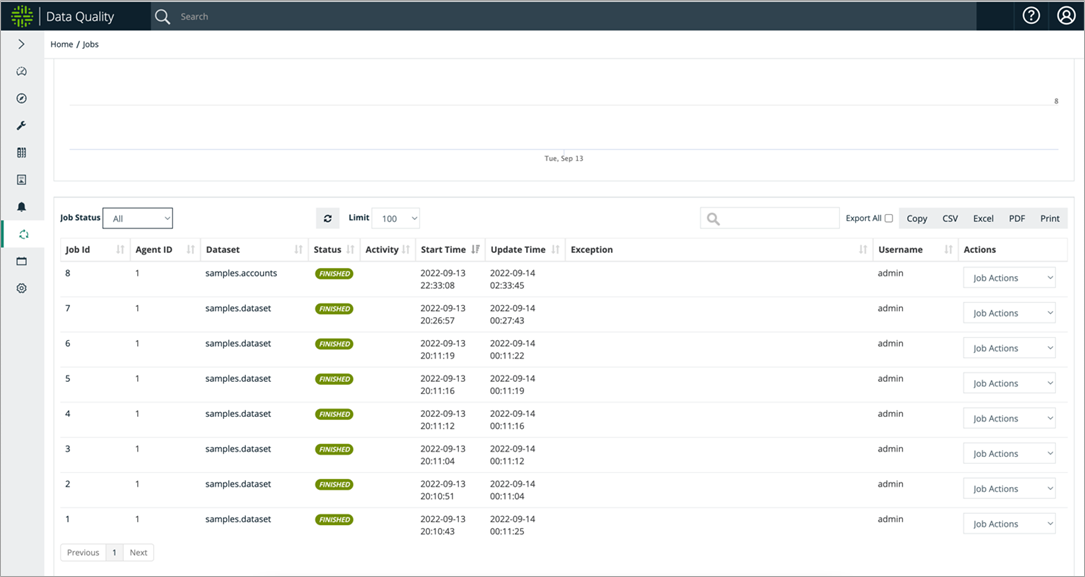1085x577 pixels.
Task: Open the wrench tools icon in sidebar
Action: pyautogui.click(x=21, y=126)
